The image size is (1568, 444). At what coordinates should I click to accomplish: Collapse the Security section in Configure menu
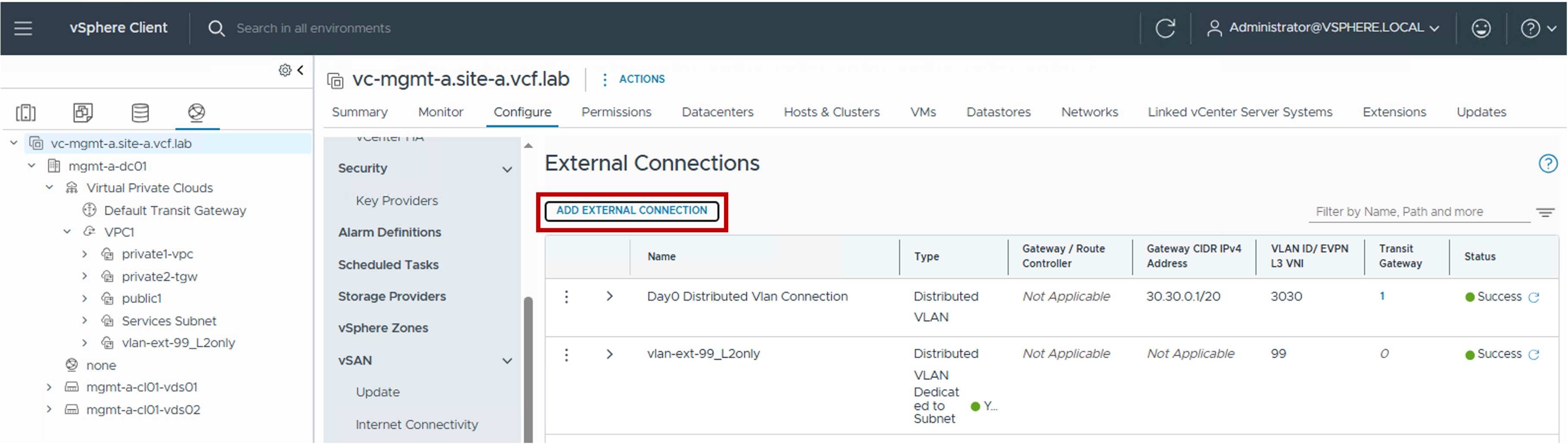(507, 169)
